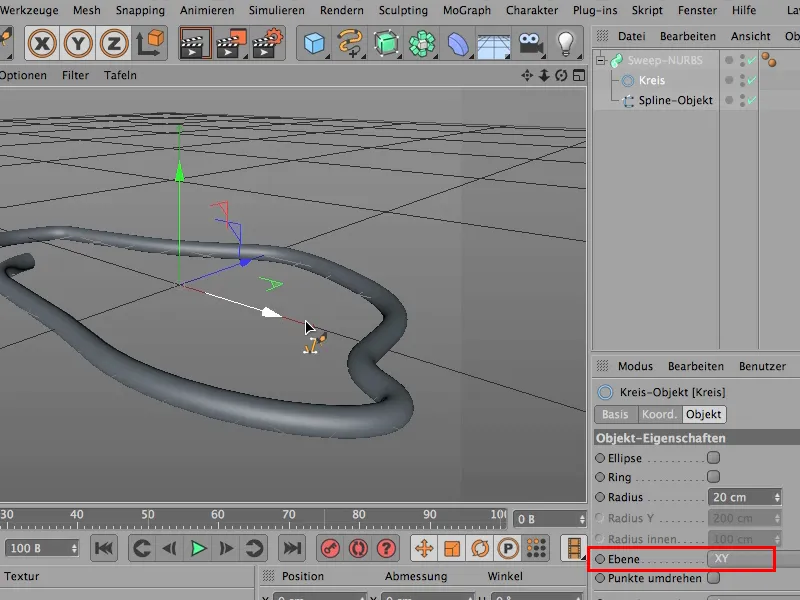Open render settings clapperboard with gear

pos(267,44)
